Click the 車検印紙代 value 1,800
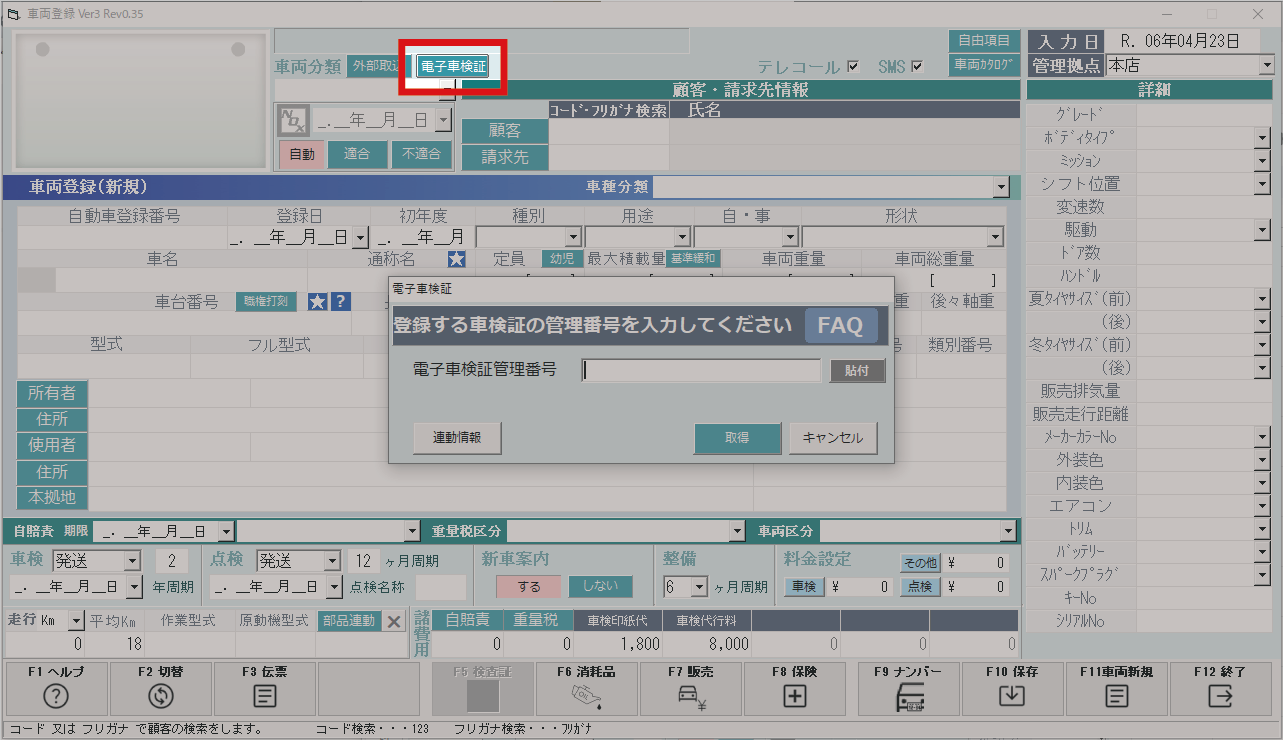Viewport: 1283px width, 740px height. pos(618,644)
